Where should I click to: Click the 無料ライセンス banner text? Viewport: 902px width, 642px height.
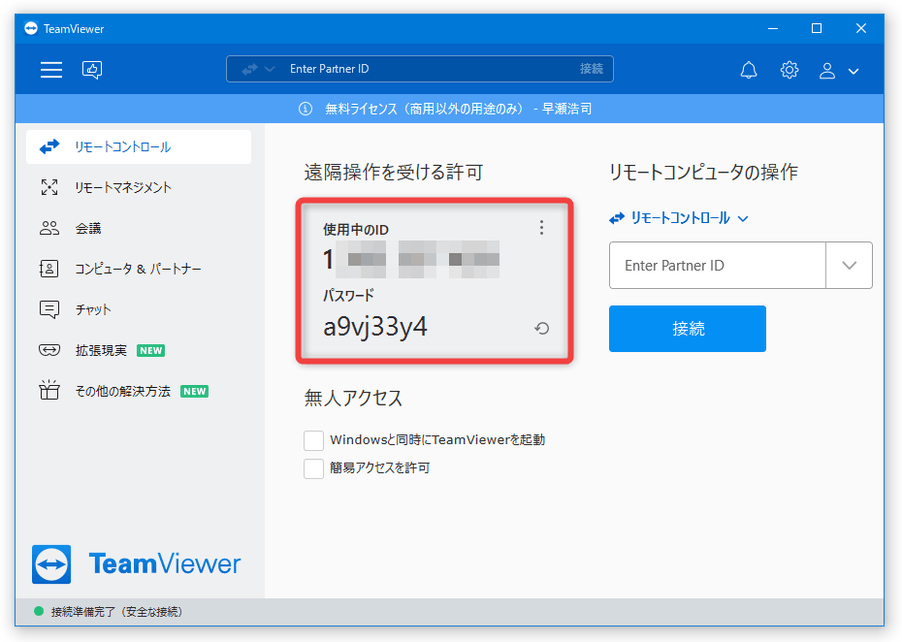458,109
